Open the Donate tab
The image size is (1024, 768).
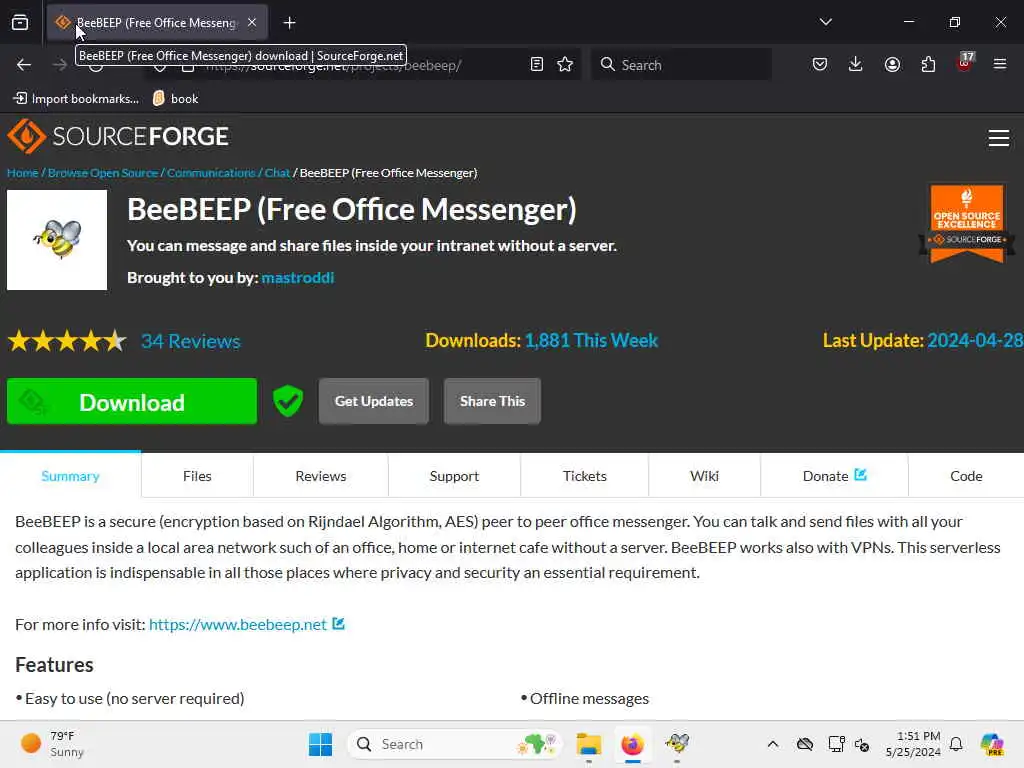(834, 476)
